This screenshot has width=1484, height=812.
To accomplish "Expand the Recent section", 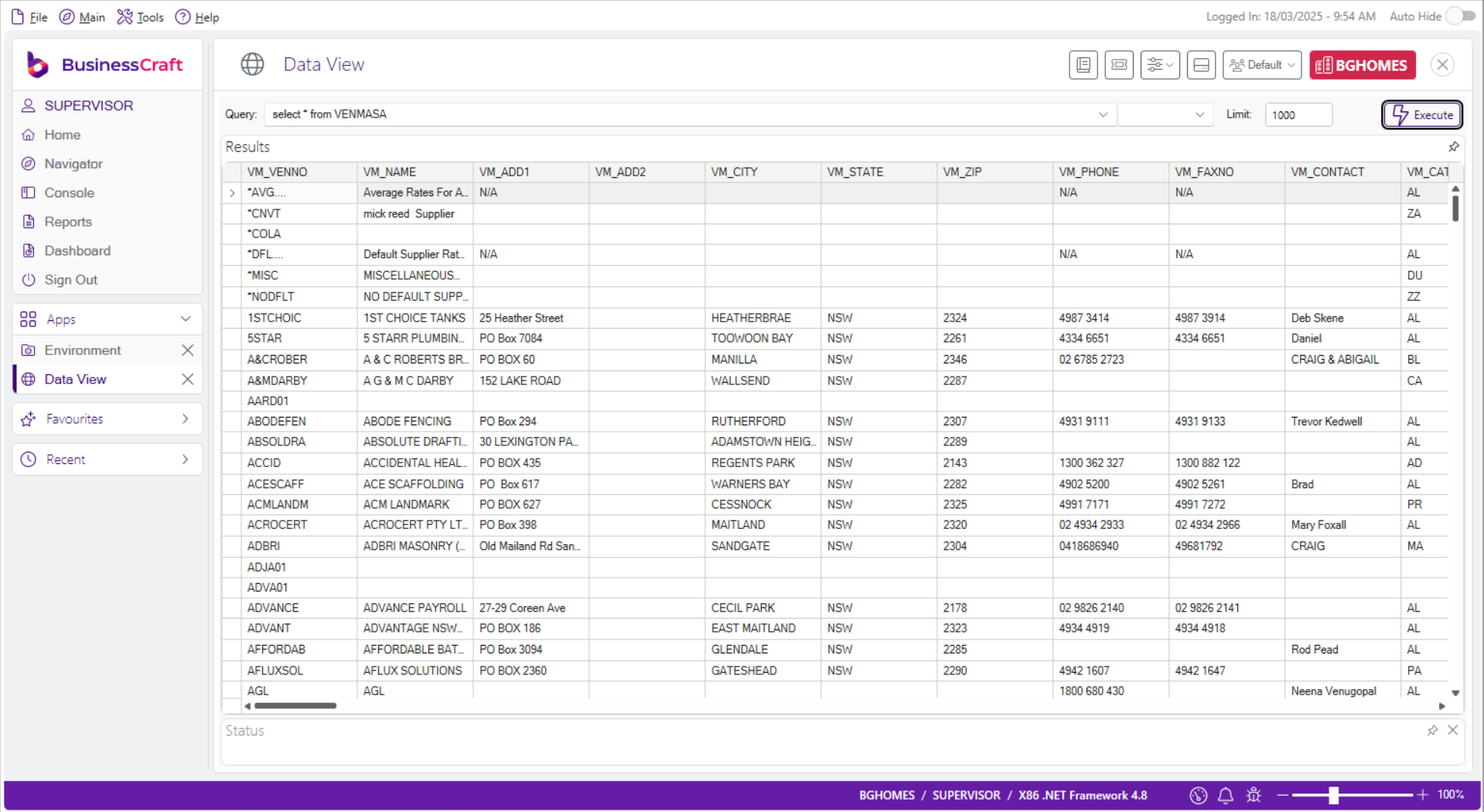I will (107, 459).
